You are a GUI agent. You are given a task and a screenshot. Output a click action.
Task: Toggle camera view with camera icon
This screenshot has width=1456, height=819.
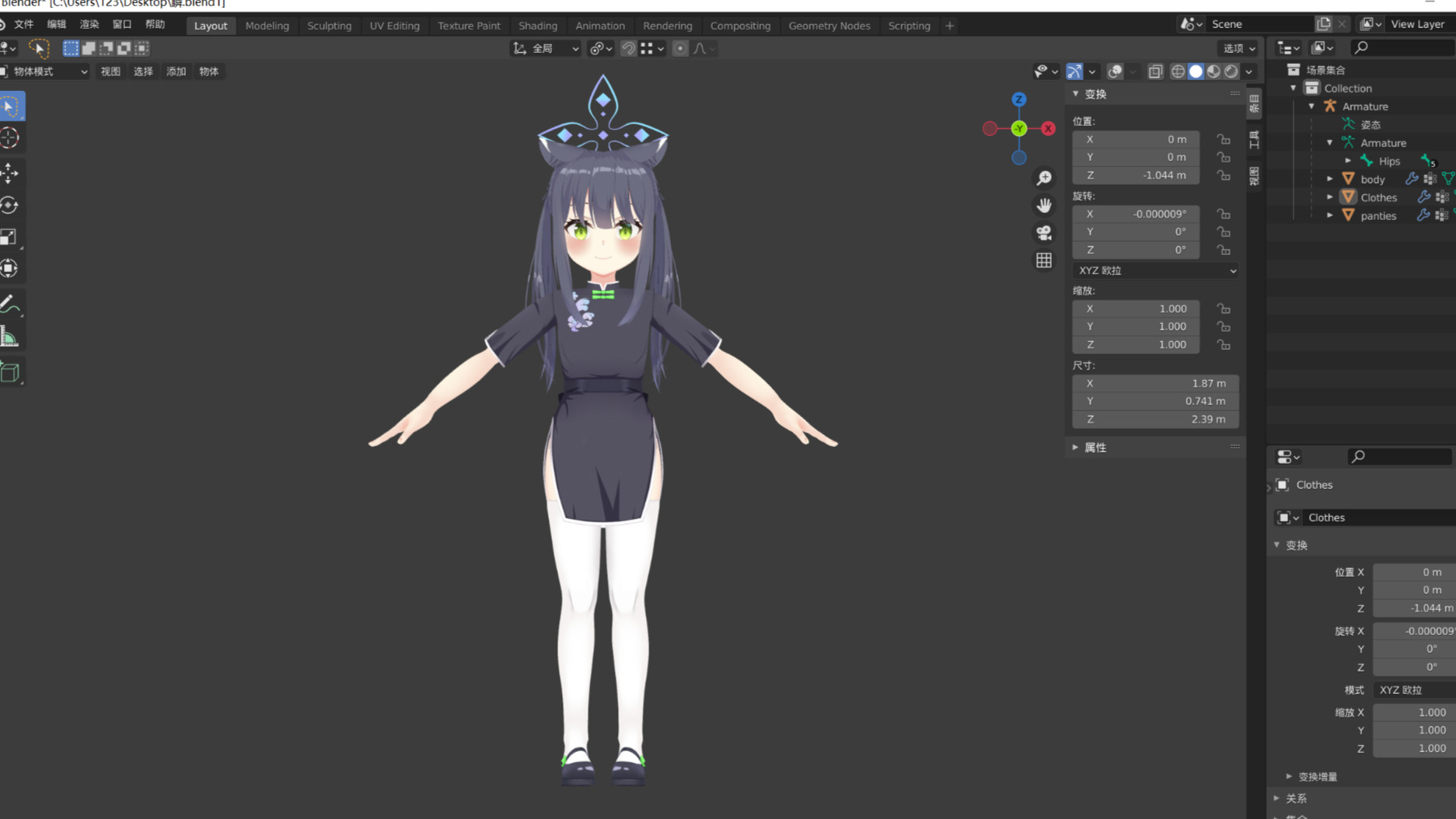(x=1044, y=232)
